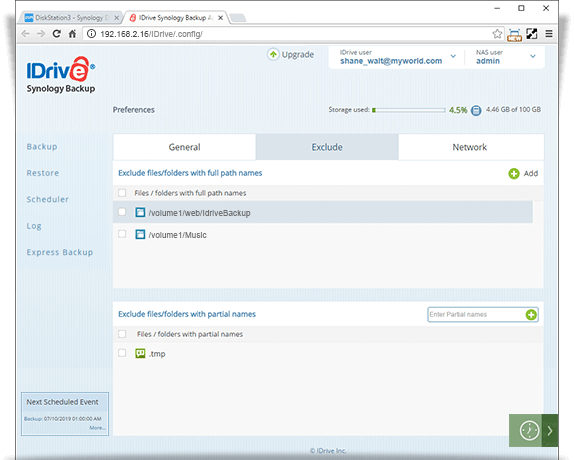Open the Network tab
The image size is (574, 460).
(x=471, y=147)
